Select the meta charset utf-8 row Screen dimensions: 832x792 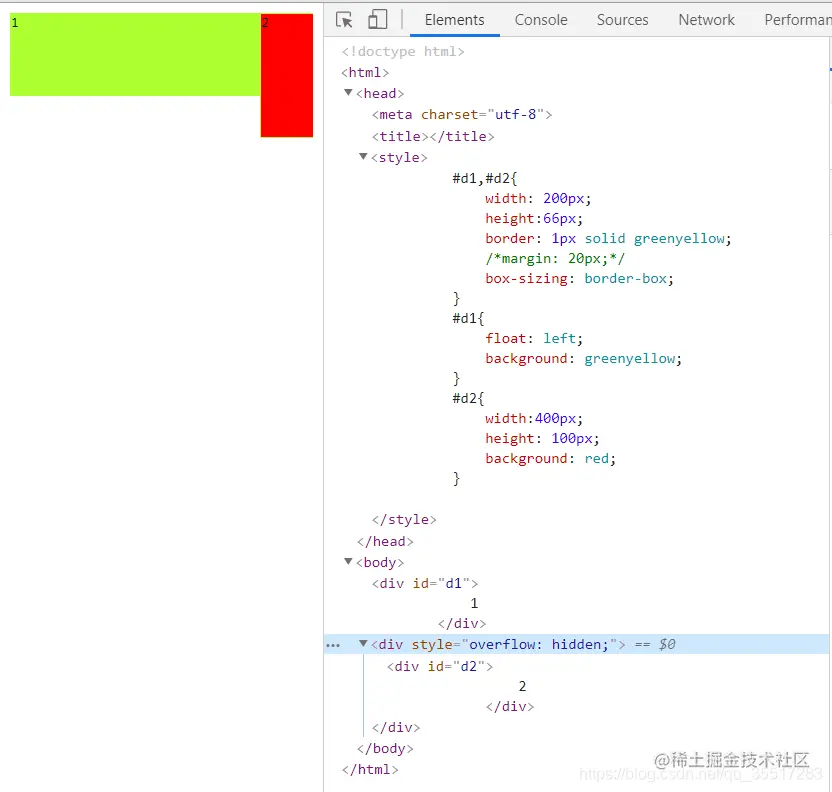pos(462,115)
